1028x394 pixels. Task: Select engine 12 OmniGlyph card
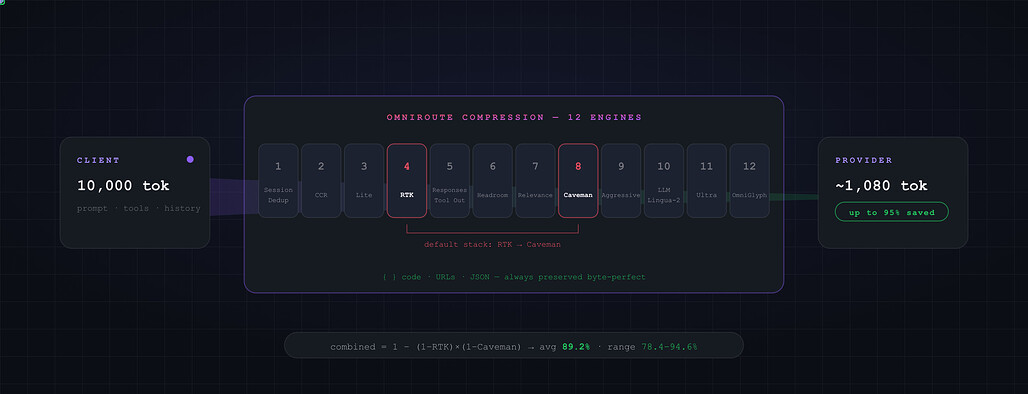[749, 180]
